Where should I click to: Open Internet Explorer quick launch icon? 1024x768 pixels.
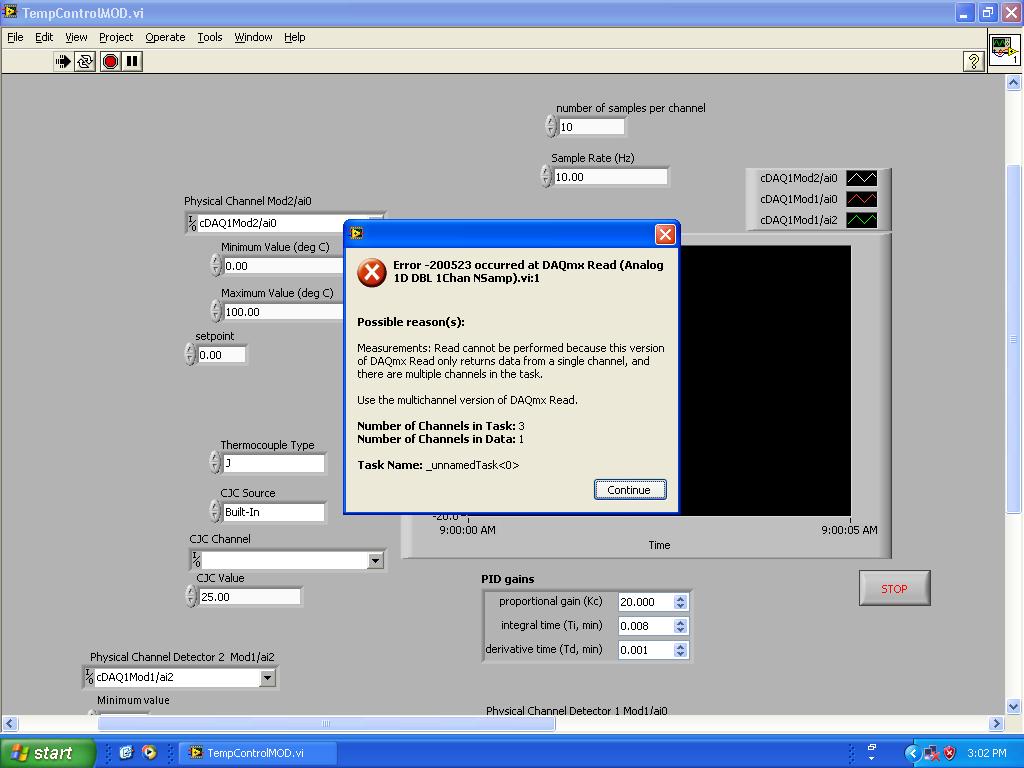[x=126, y=752]
